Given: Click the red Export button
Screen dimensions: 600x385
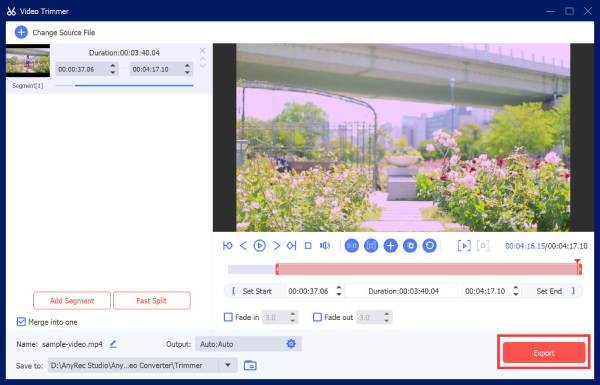Looking at the screenshot, I should (544, 352).
